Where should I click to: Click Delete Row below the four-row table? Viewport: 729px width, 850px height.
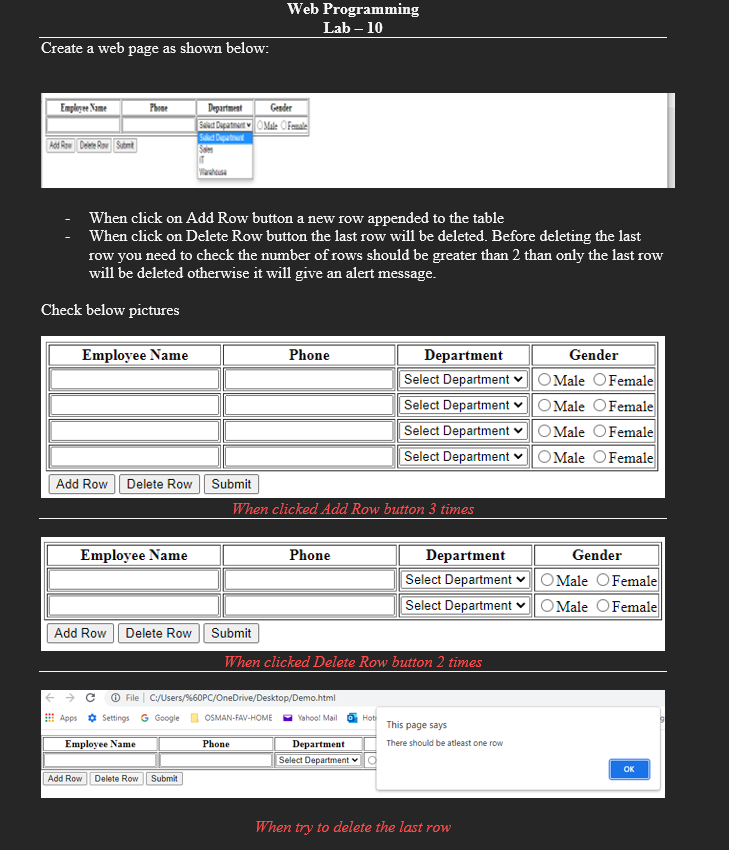tap(159, 484)
